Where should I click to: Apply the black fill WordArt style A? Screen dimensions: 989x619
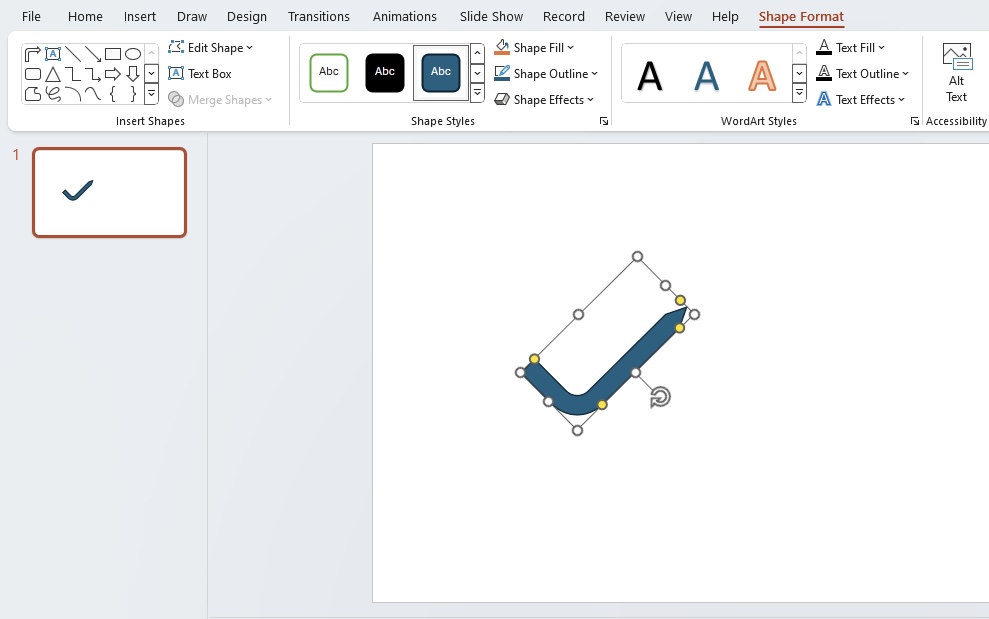650,76
